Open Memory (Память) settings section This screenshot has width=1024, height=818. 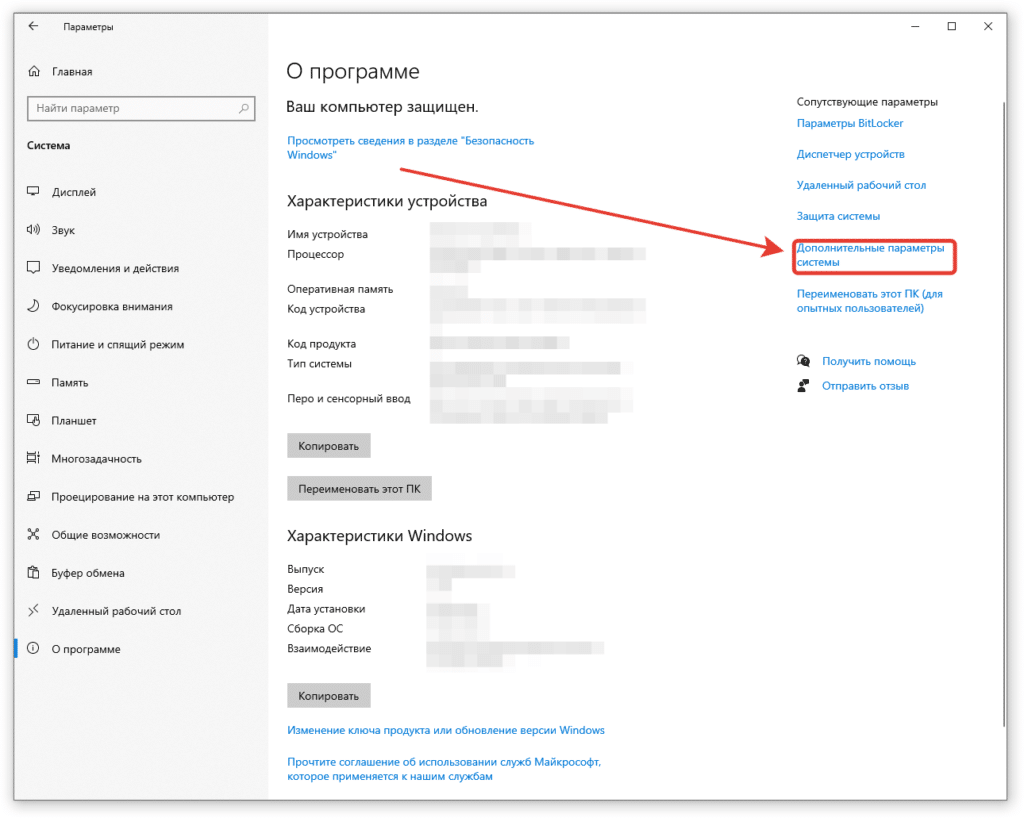point(70,383)
